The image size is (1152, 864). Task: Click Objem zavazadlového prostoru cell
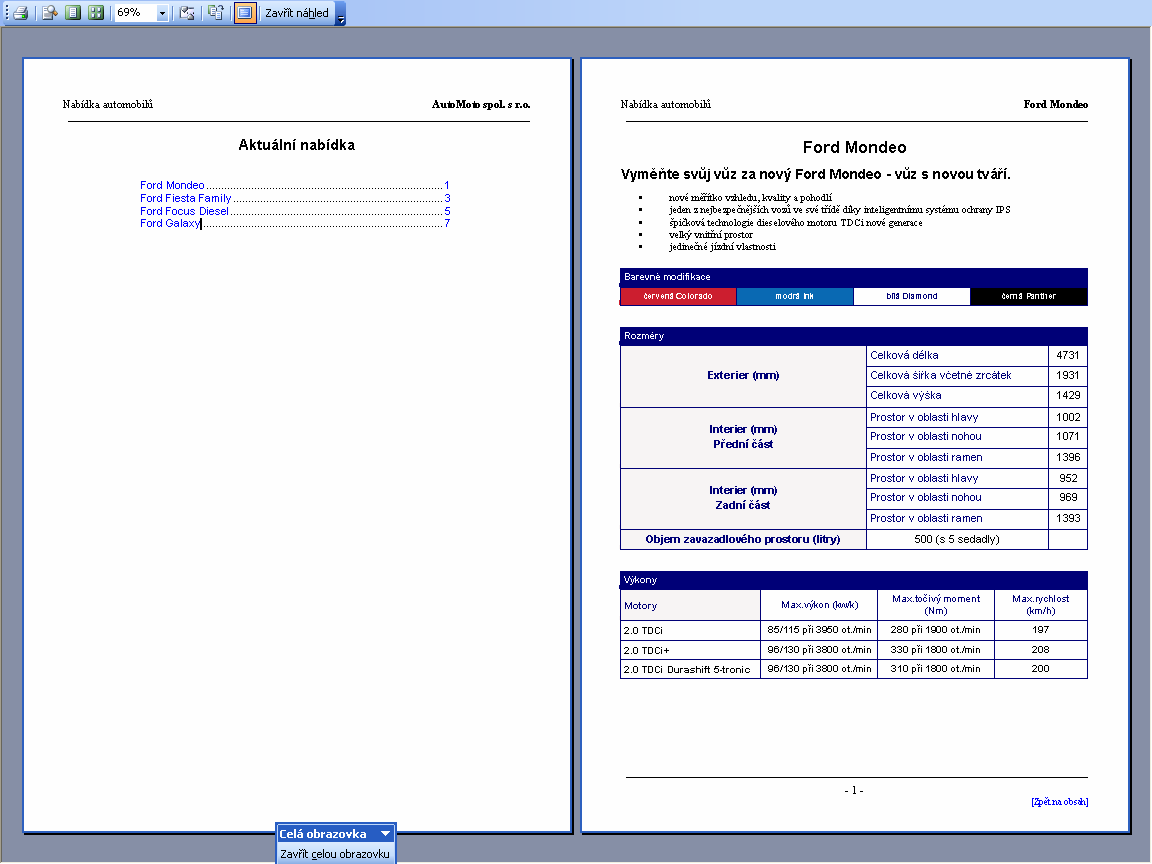tap(744, 539)
